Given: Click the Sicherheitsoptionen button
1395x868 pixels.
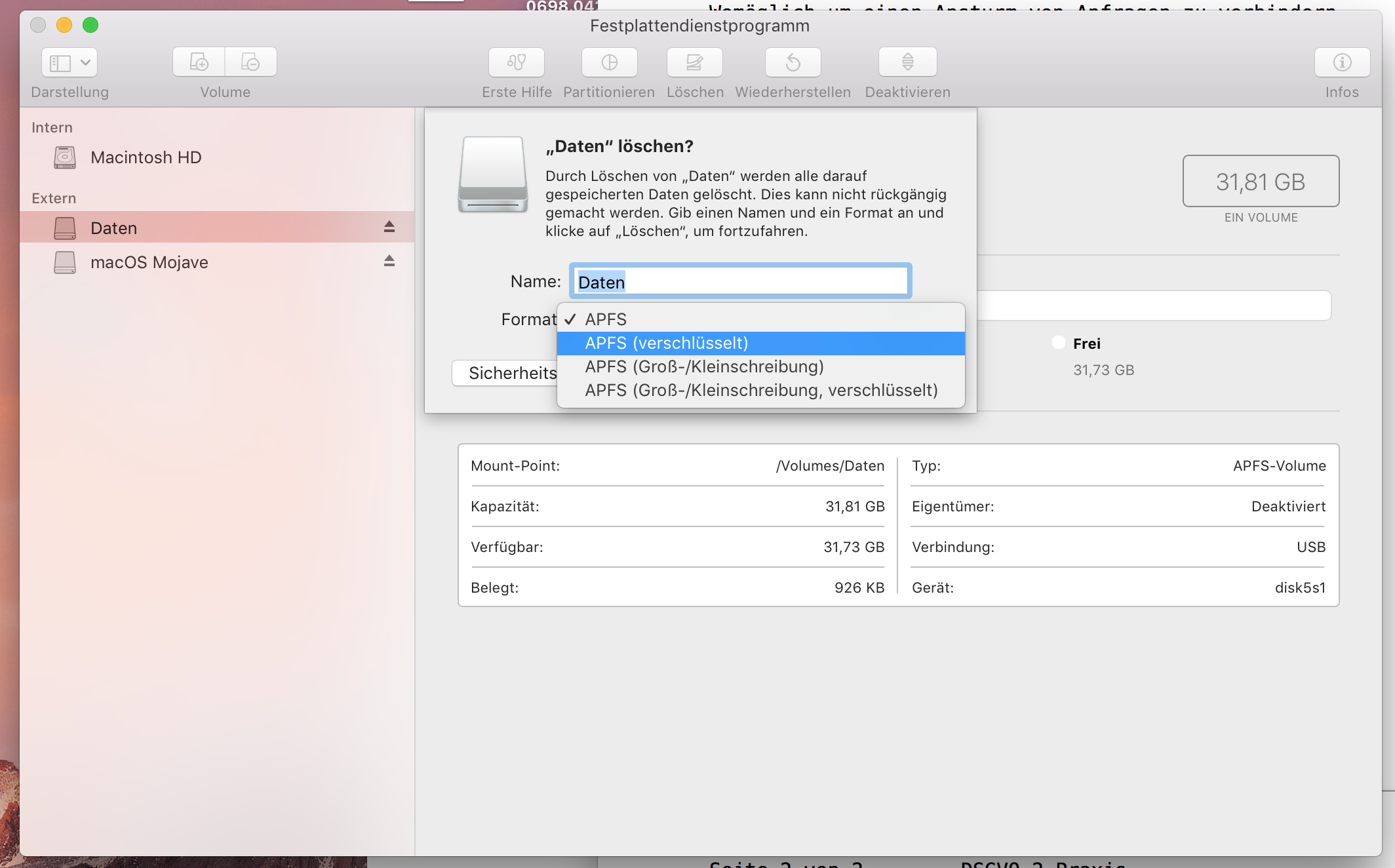Looking at the screenshot, I should (x=505, y=373).
